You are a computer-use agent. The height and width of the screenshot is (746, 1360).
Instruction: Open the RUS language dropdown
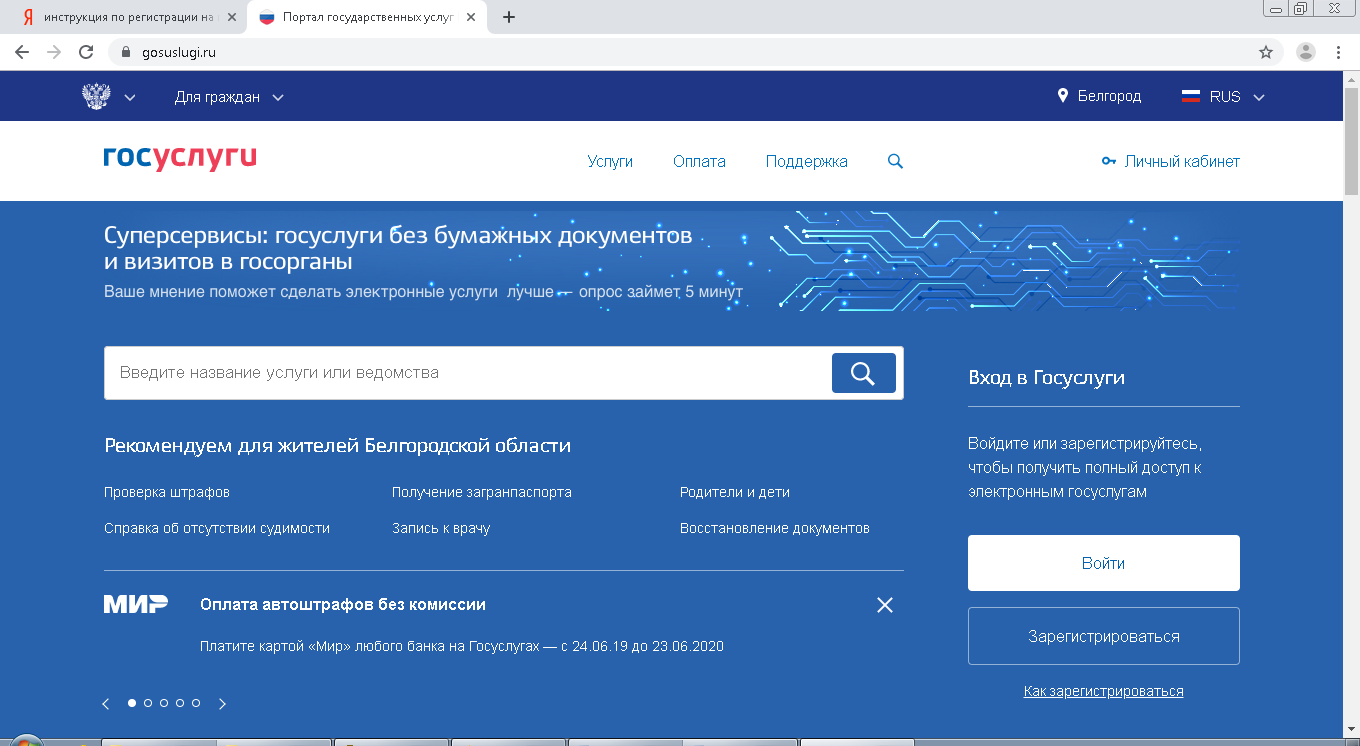1237,97
